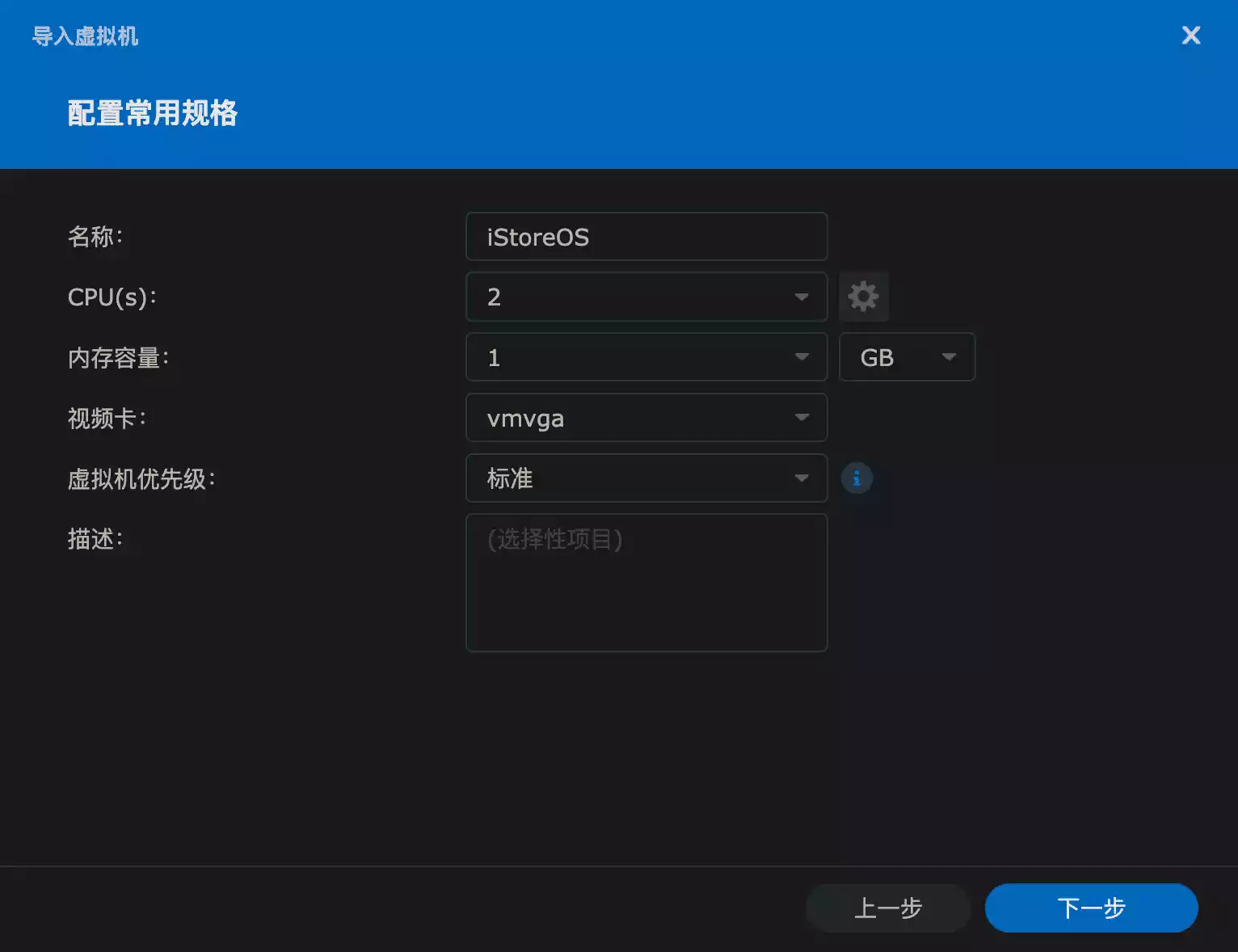Open the 内存容量 value dropdown
This screenshot has height=952, width=1238.
point(646,357)
